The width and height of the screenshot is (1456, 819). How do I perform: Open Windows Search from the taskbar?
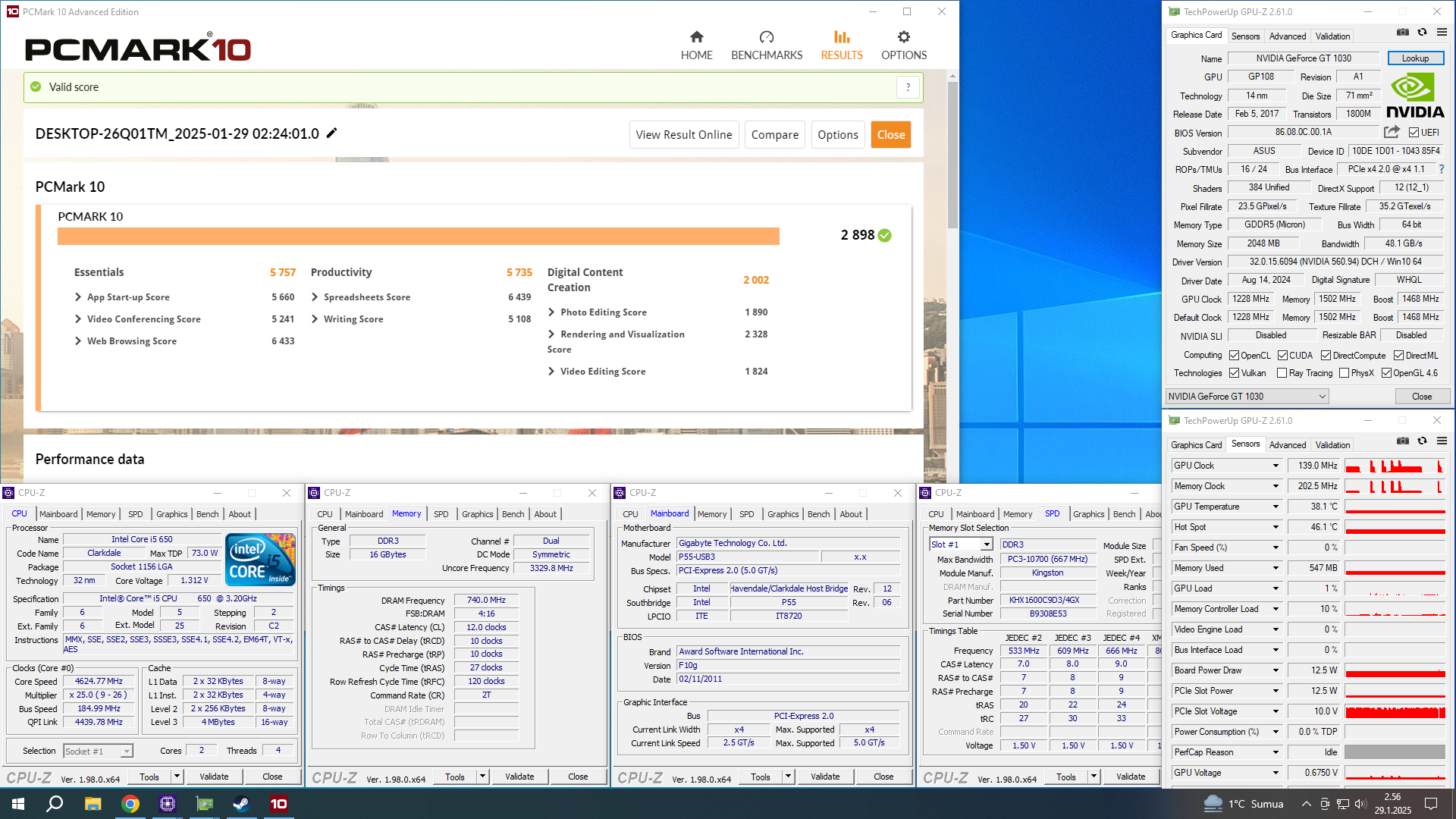55,804
